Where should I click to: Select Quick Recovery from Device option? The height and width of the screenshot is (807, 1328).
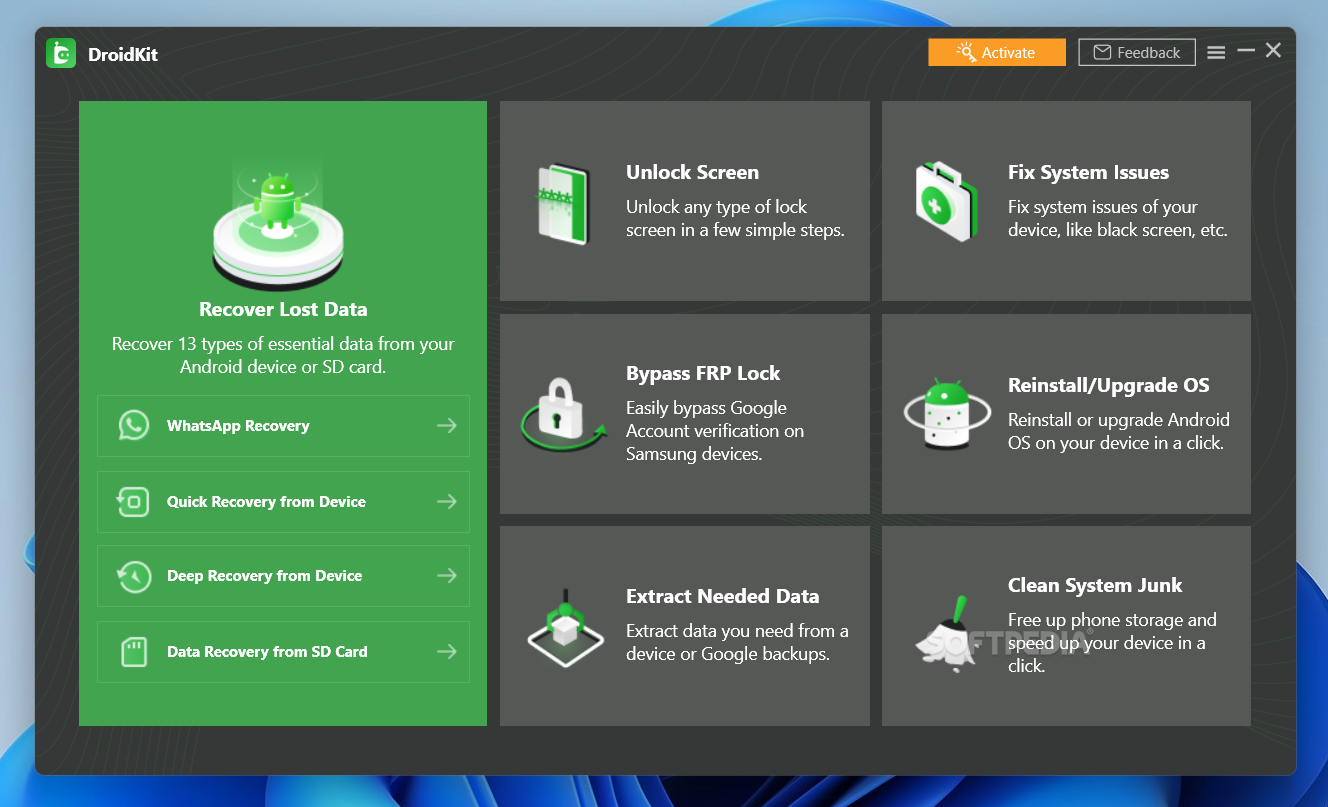(283, 502)
